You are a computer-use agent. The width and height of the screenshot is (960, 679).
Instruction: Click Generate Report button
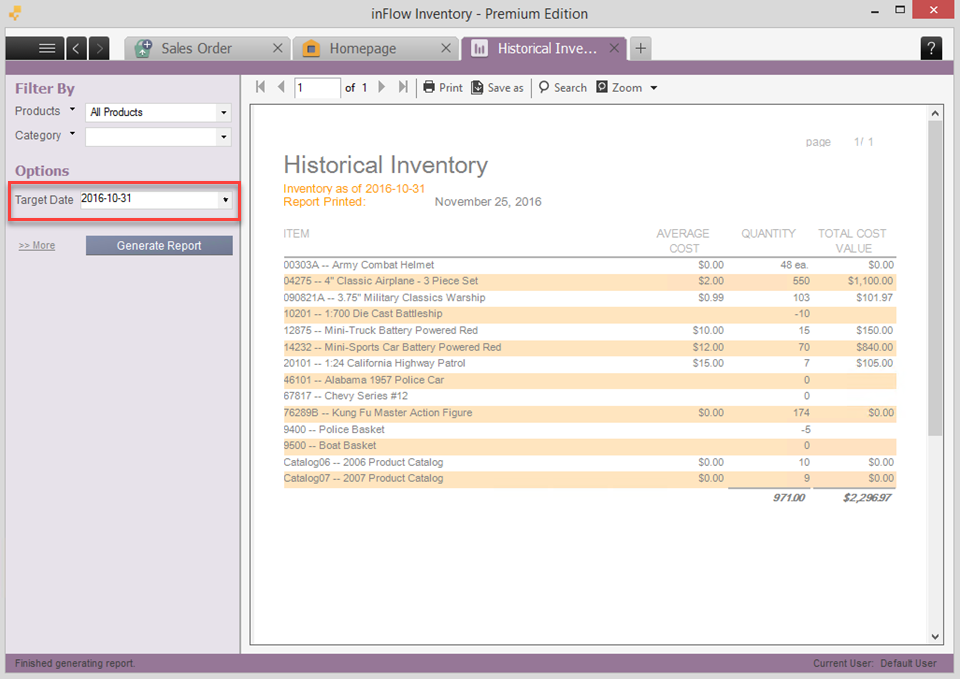tap(159, 246)
